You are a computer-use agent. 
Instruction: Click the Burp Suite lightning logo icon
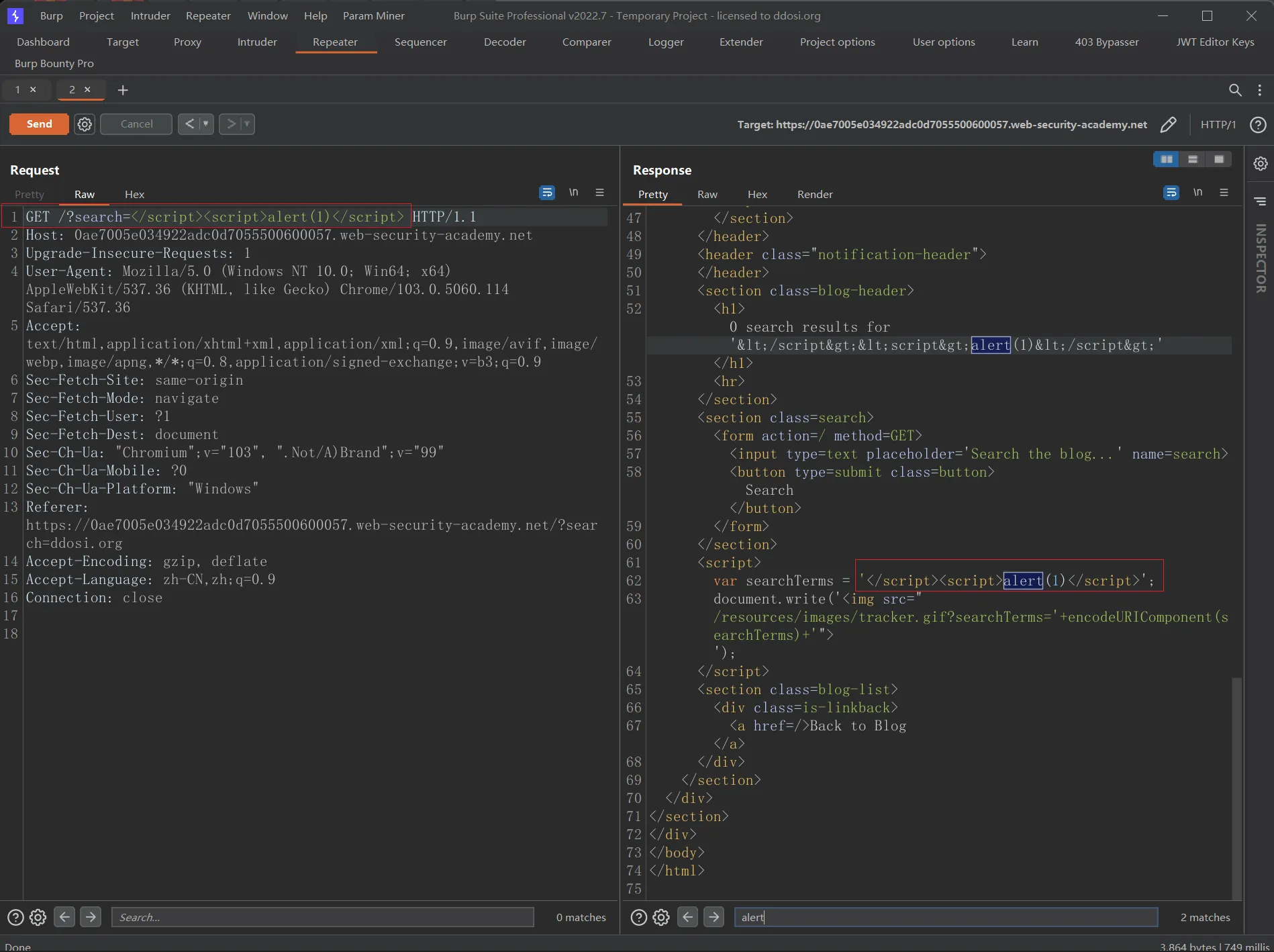(x=15, y=15)
